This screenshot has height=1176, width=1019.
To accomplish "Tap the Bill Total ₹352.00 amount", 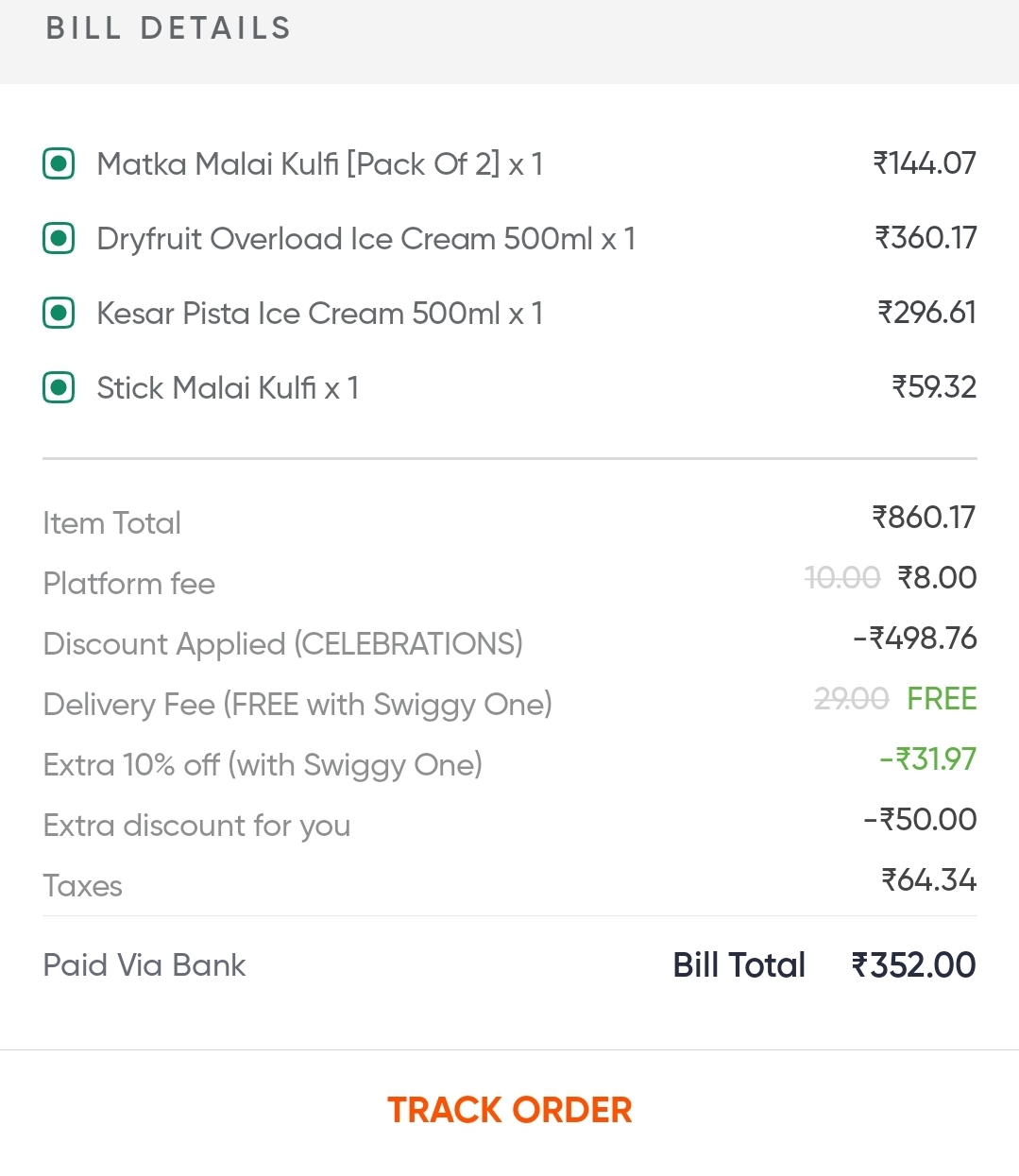I will click(913, 965).
